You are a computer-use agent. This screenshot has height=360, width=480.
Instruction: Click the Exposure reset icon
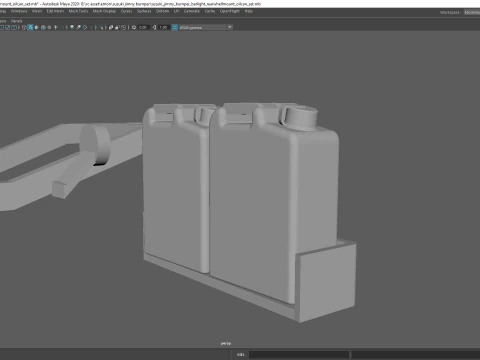(x=134, y=27)
